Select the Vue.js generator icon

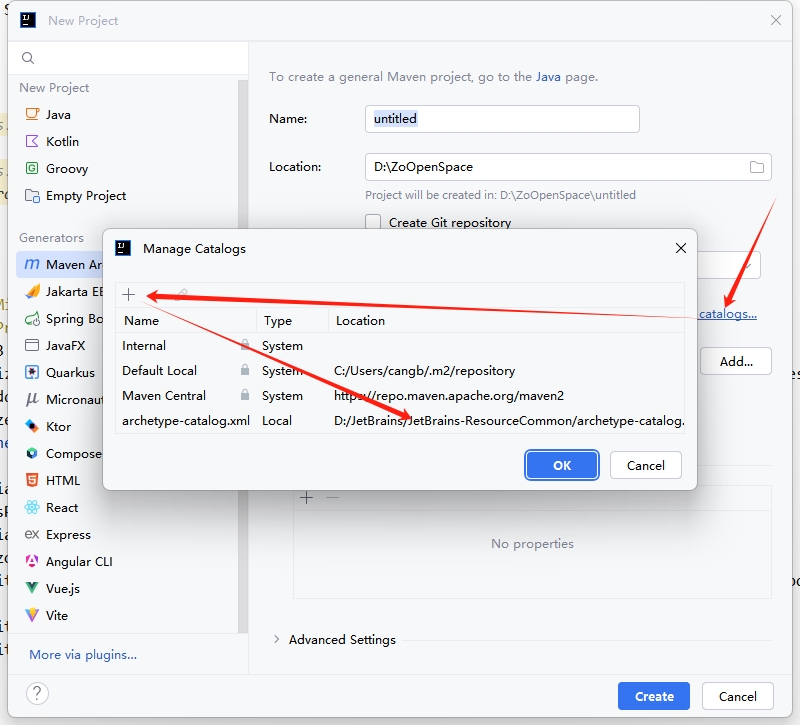(32, 588)
